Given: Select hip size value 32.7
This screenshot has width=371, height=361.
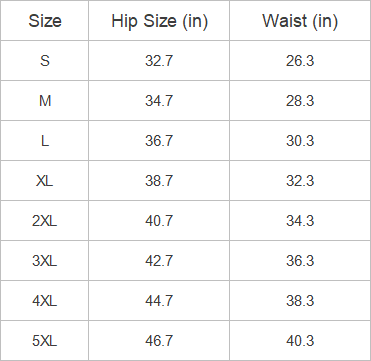Looking at the screenshot, I should point(159,61).
